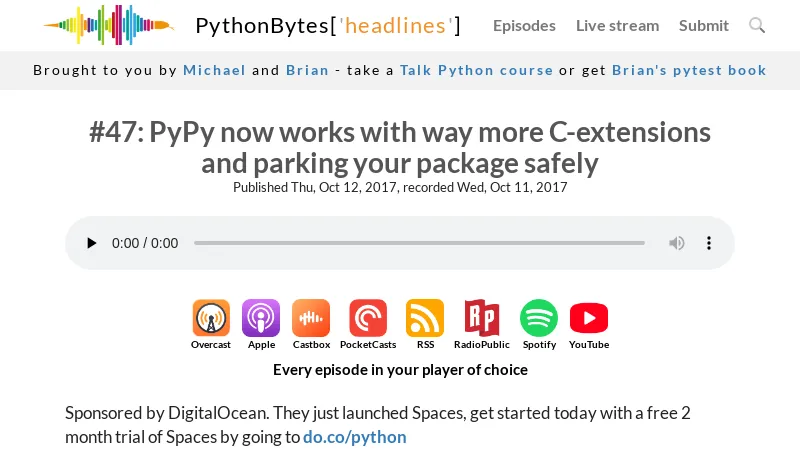Open the PocketCasts icon
Image resolution: width=800 pixels, height=450 pixels.
pyautogui.click(x=367, y=319)
